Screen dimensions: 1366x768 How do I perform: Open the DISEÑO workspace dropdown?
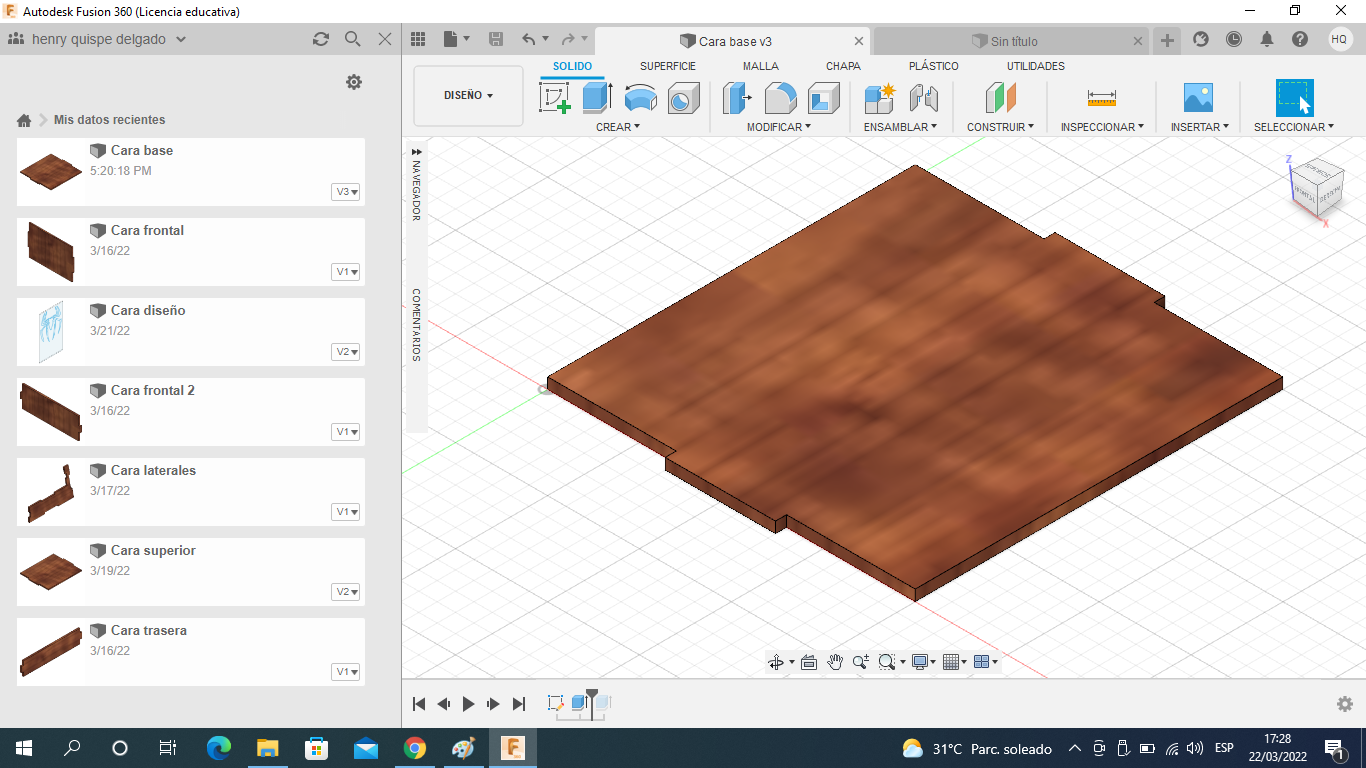click(x=468, y=96)
